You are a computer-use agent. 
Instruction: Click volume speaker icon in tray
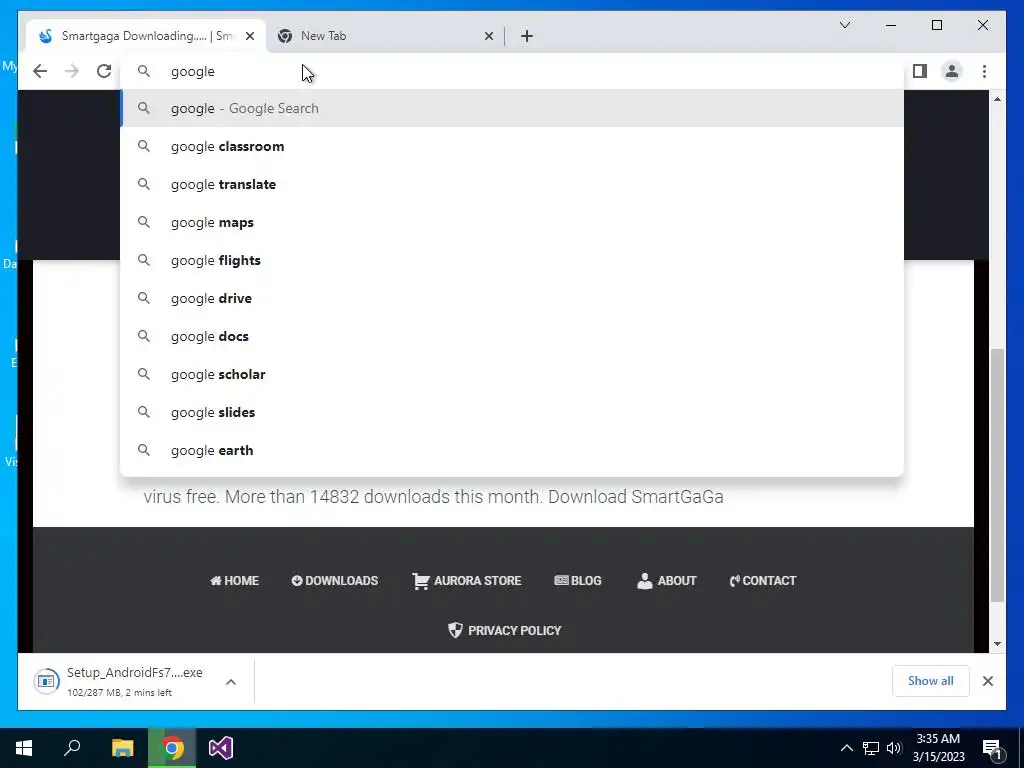pyautogui.click(x=894, y=748)
